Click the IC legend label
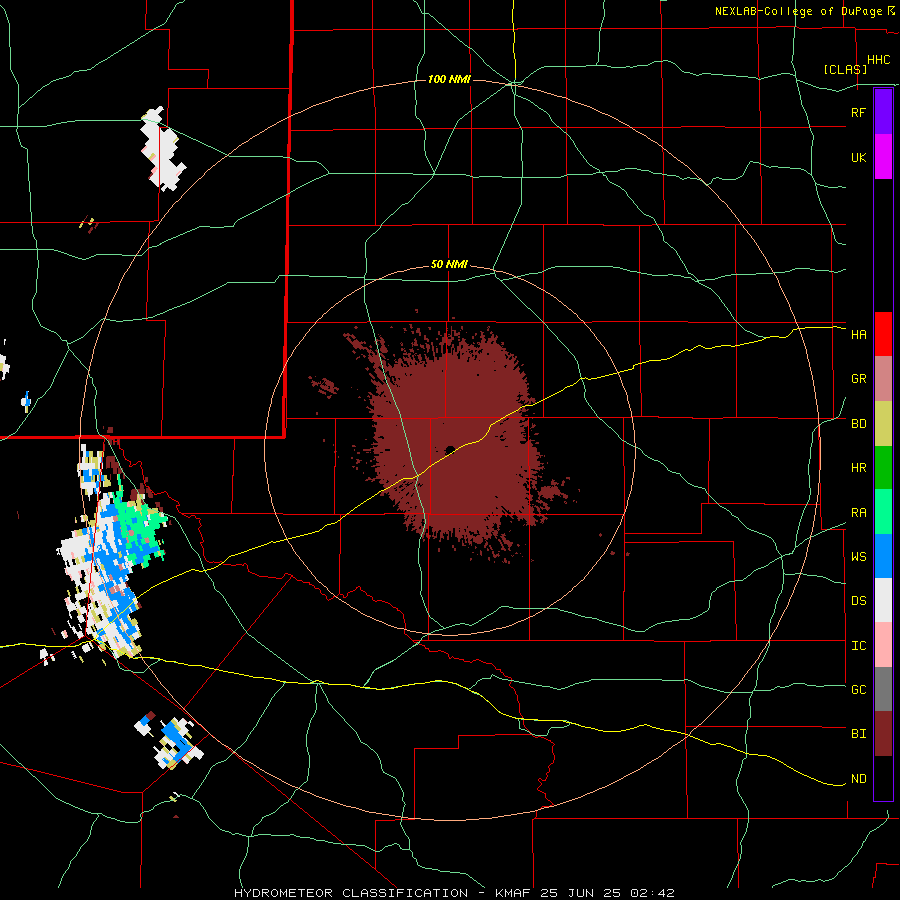The height and width of the screenshot is (900, 900). coord(859,646)
